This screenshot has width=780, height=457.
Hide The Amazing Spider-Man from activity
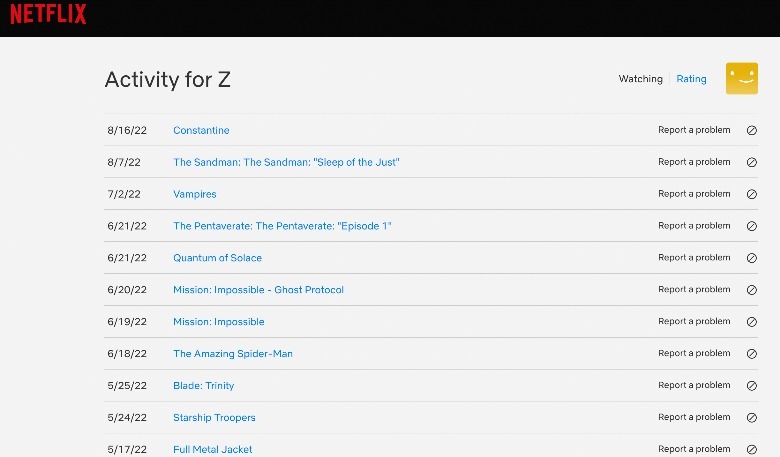[752, 354]
